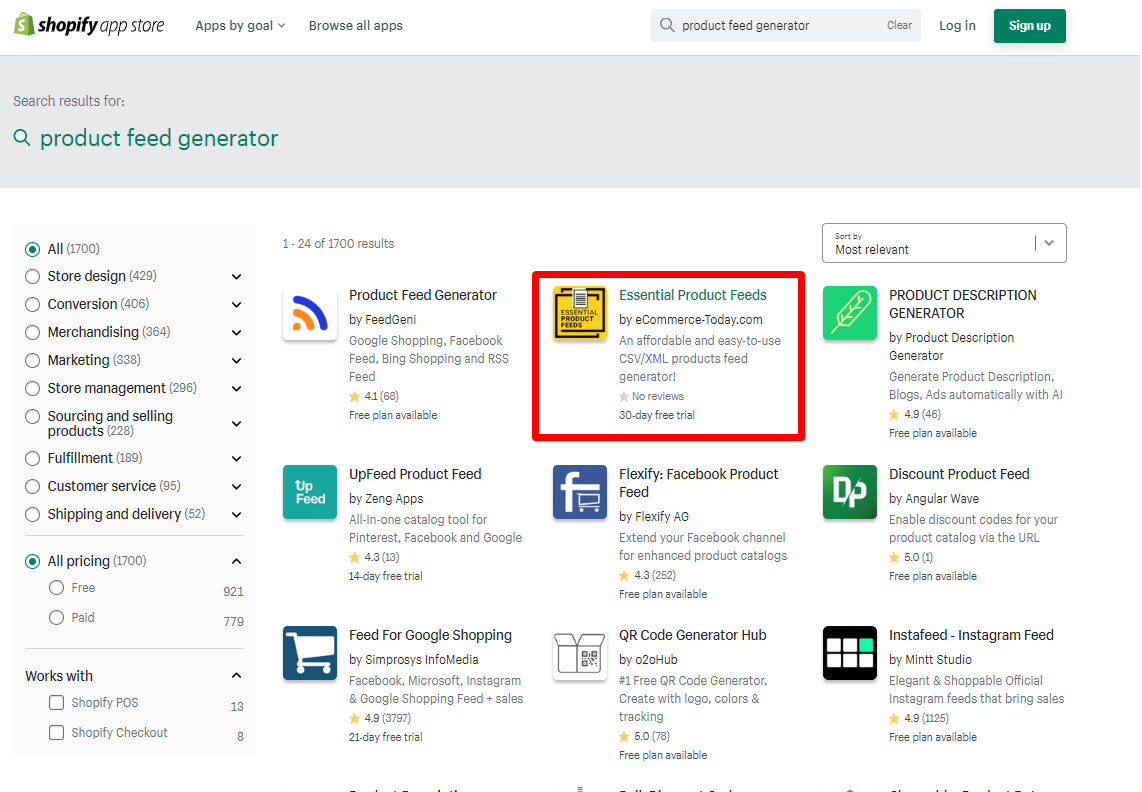
Task: Select the Paid pricing radio
Action: 56,617
